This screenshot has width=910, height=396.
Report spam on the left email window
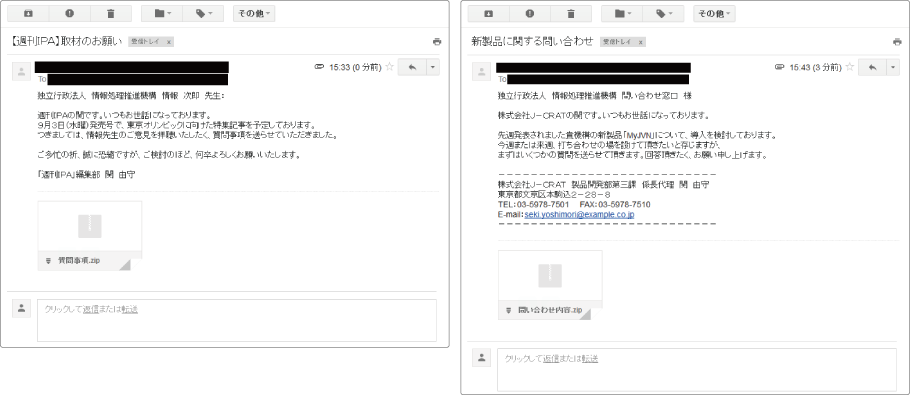[x=70, y=13]
